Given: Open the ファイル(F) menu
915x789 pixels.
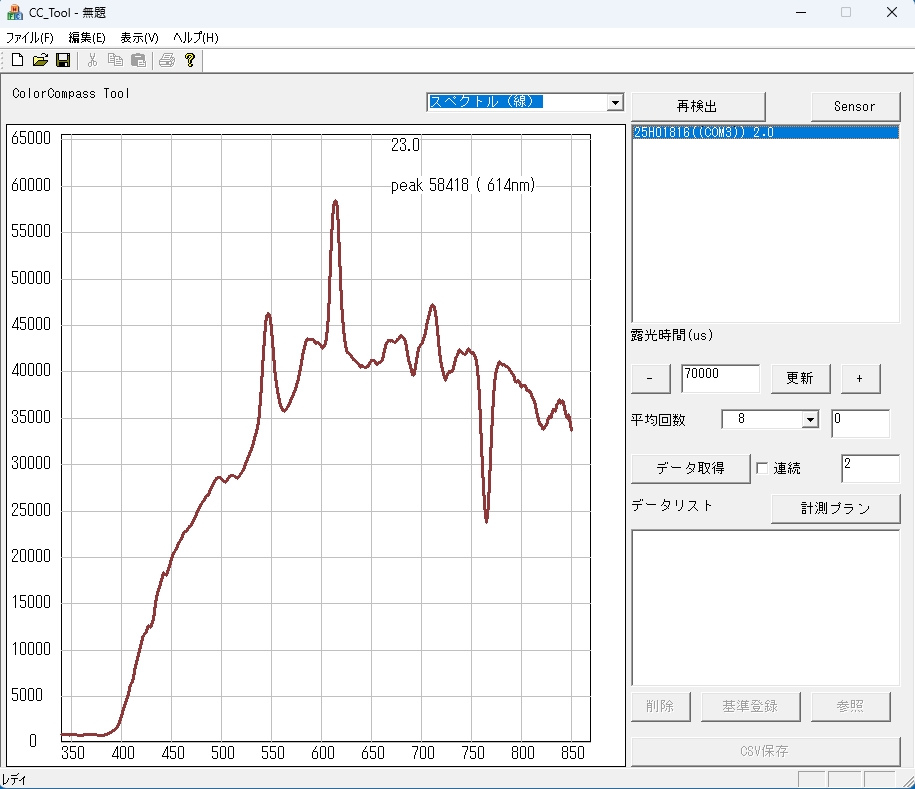Looking at the screenshot, I should (30, 38).
